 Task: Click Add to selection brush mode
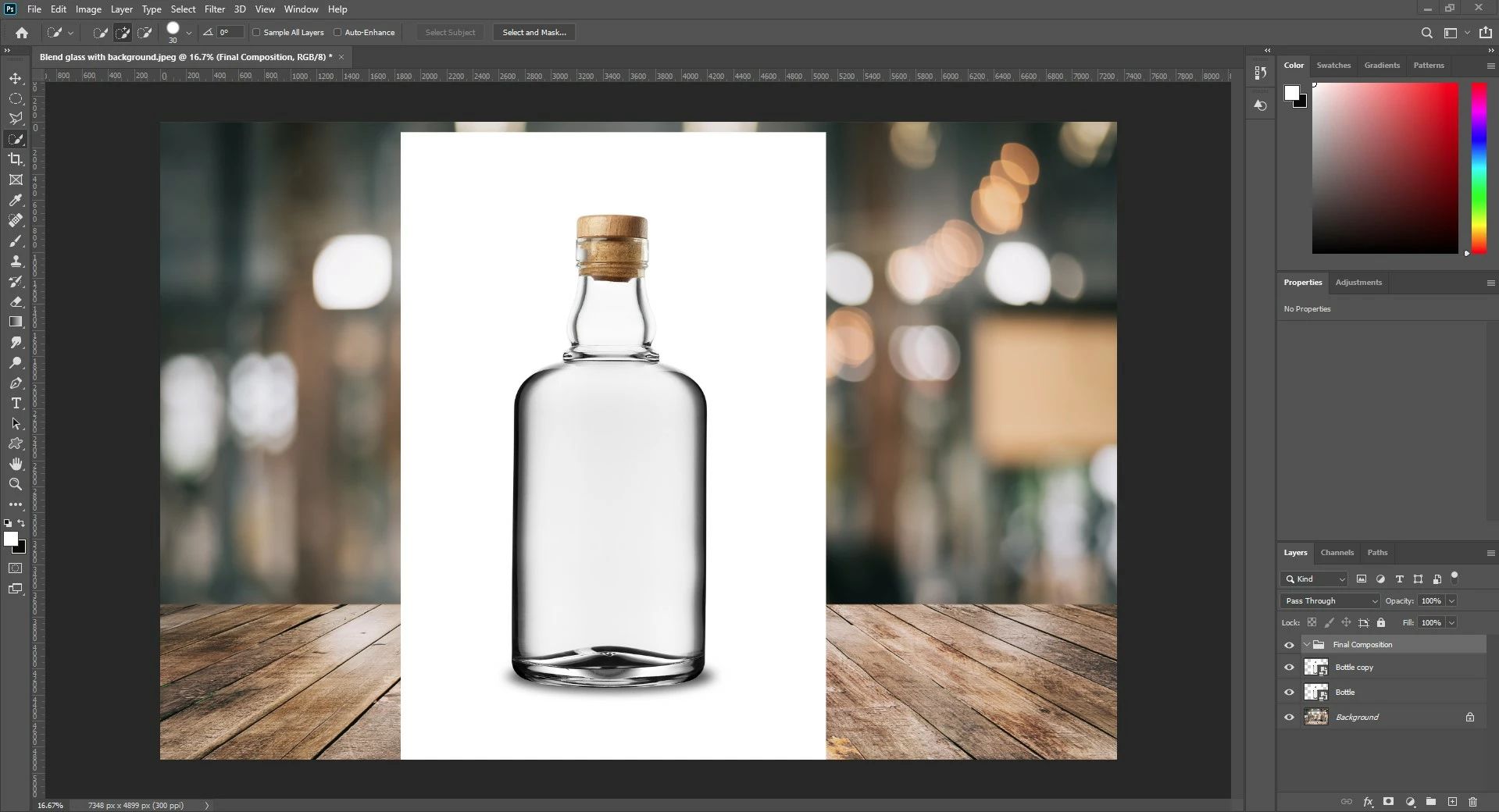click(x=123, y=33)
